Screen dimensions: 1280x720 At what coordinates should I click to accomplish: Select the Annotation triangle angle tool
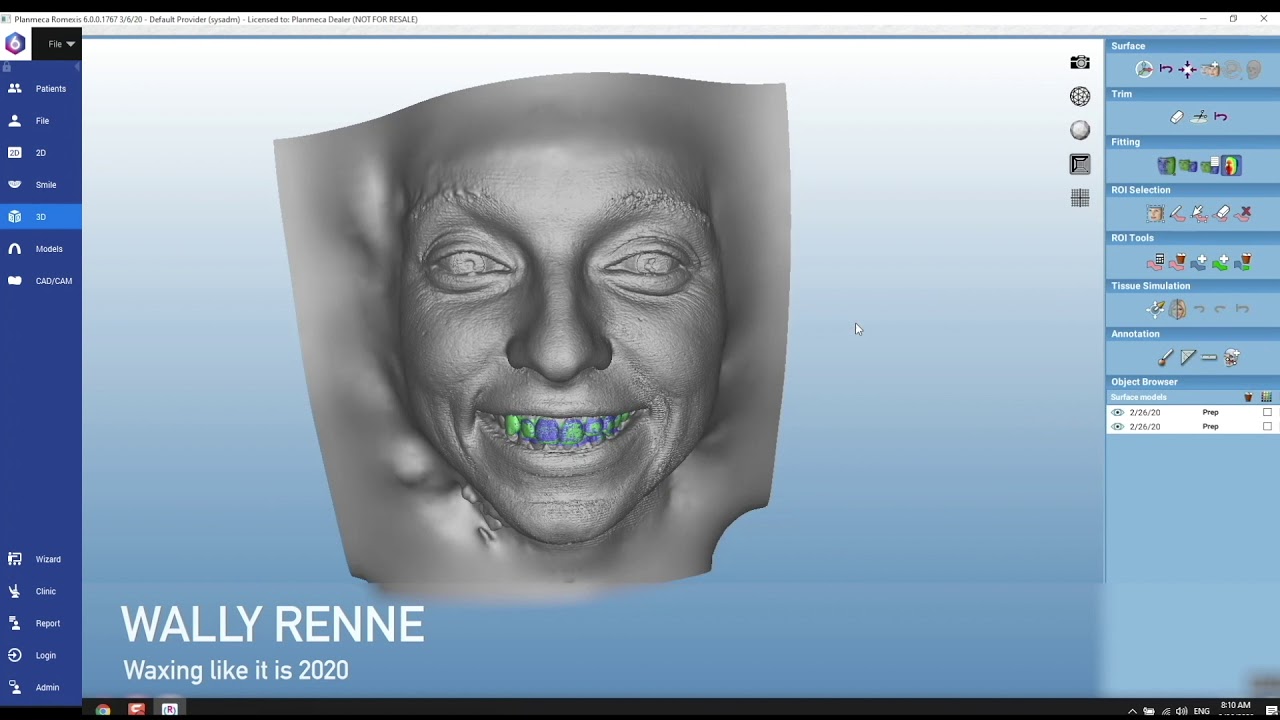point(1188,357)
